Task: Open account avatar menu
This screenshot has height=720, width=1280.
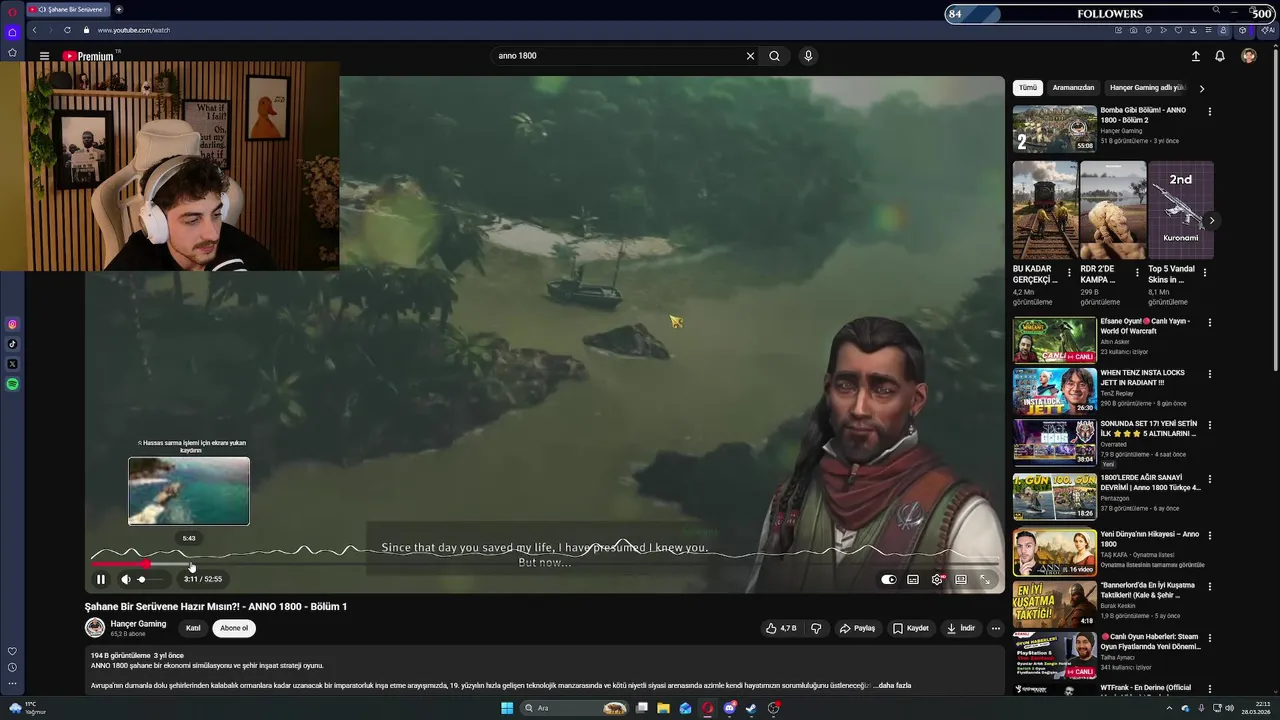Action: [1248, 56]
